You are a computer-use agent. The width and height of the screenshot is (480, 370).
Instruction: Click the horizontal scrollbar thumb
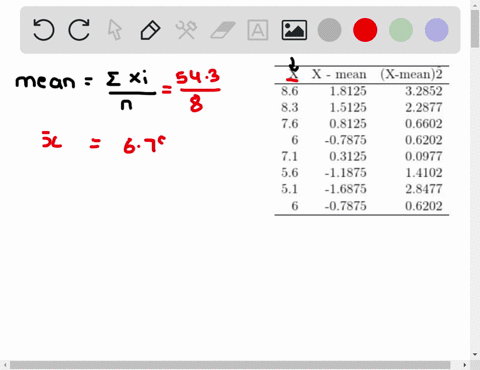[x=230, y=365]
